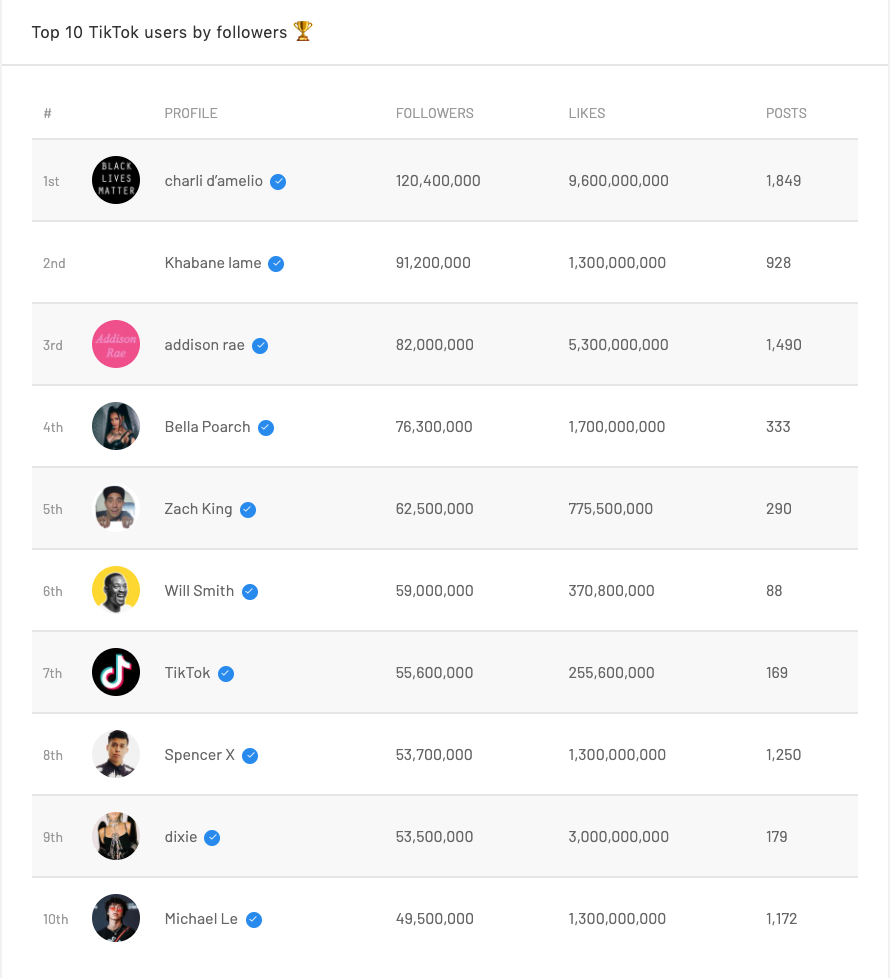Image resolution: width=890 pixels, height=978 pixels.
Task: Click the LIKES column header
Action: pos(587,114)
